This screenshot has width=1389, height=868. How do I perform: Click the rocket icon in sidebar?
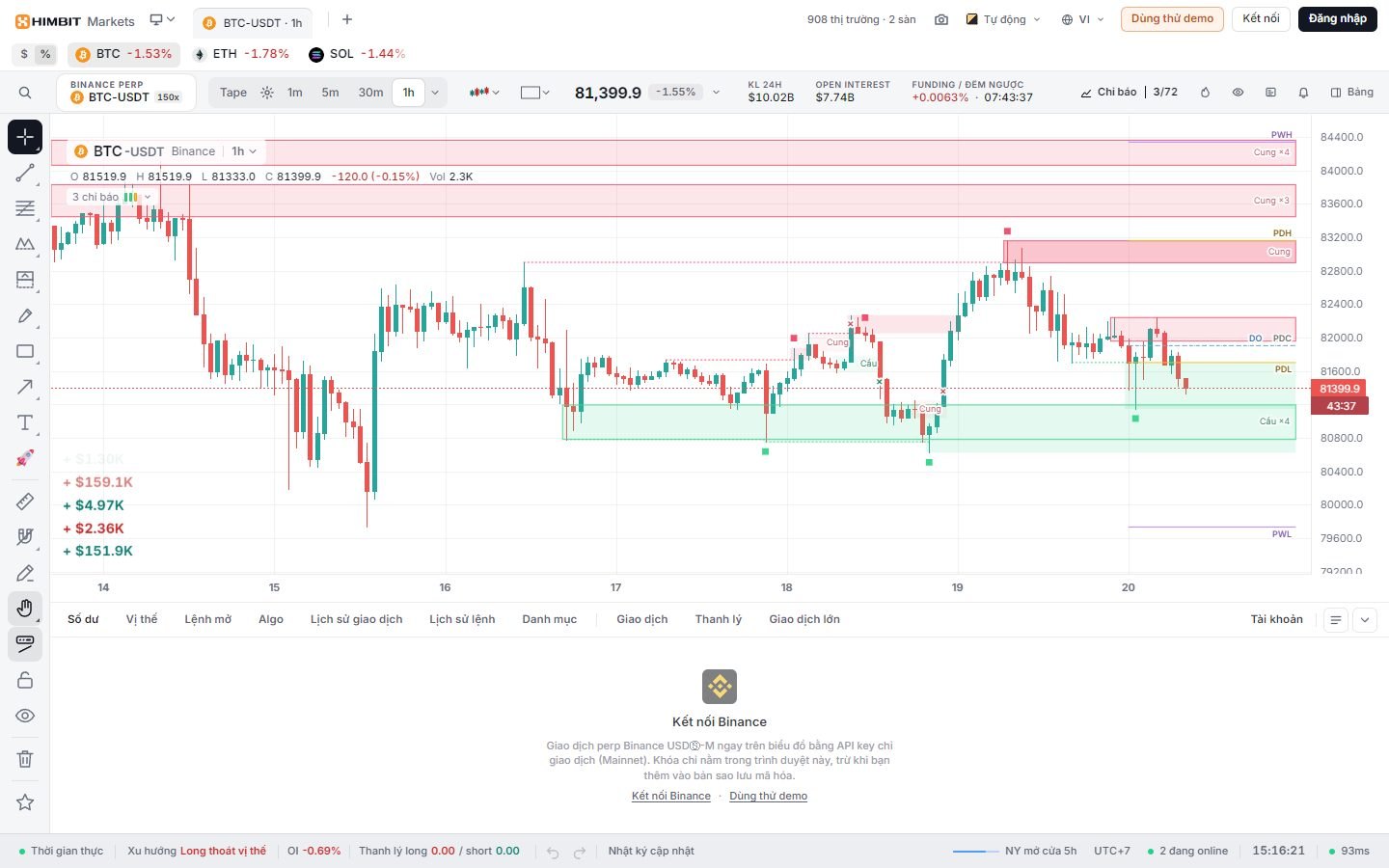pos(25,458)
